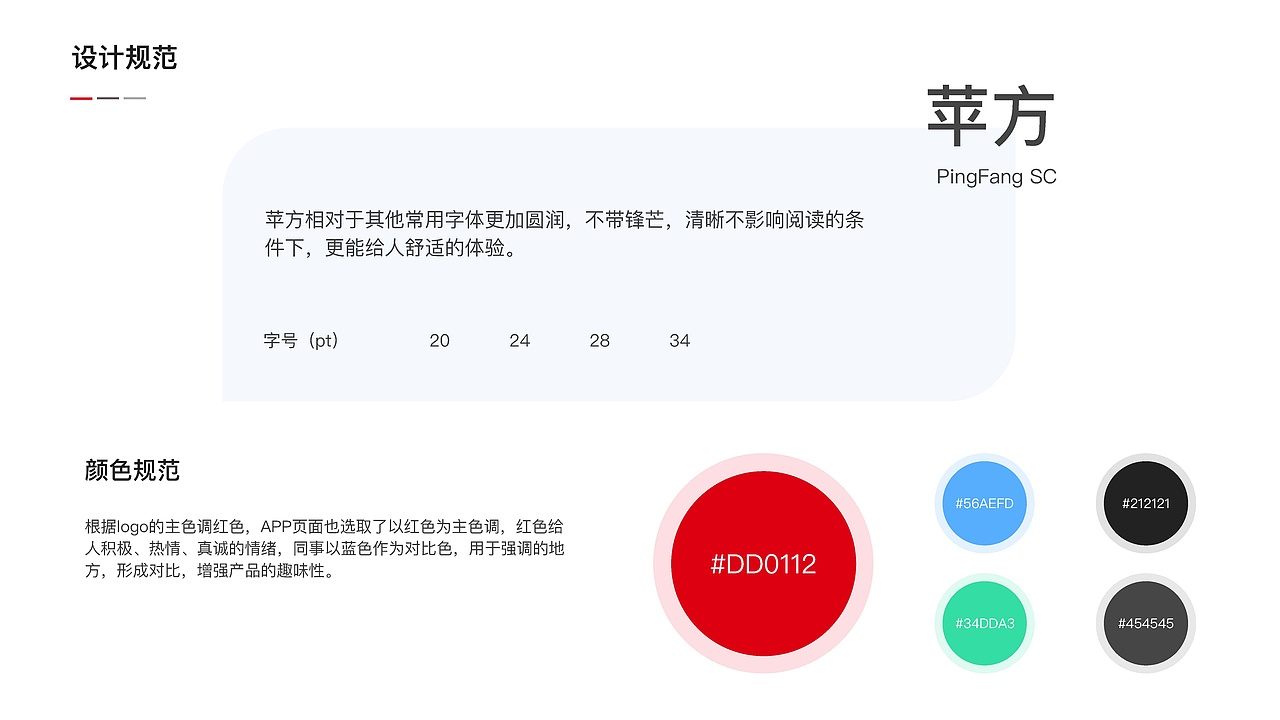Click the green #34DDA3 color swatch
The width and height of the screenshot is (1280, 720).
(983, 623)
